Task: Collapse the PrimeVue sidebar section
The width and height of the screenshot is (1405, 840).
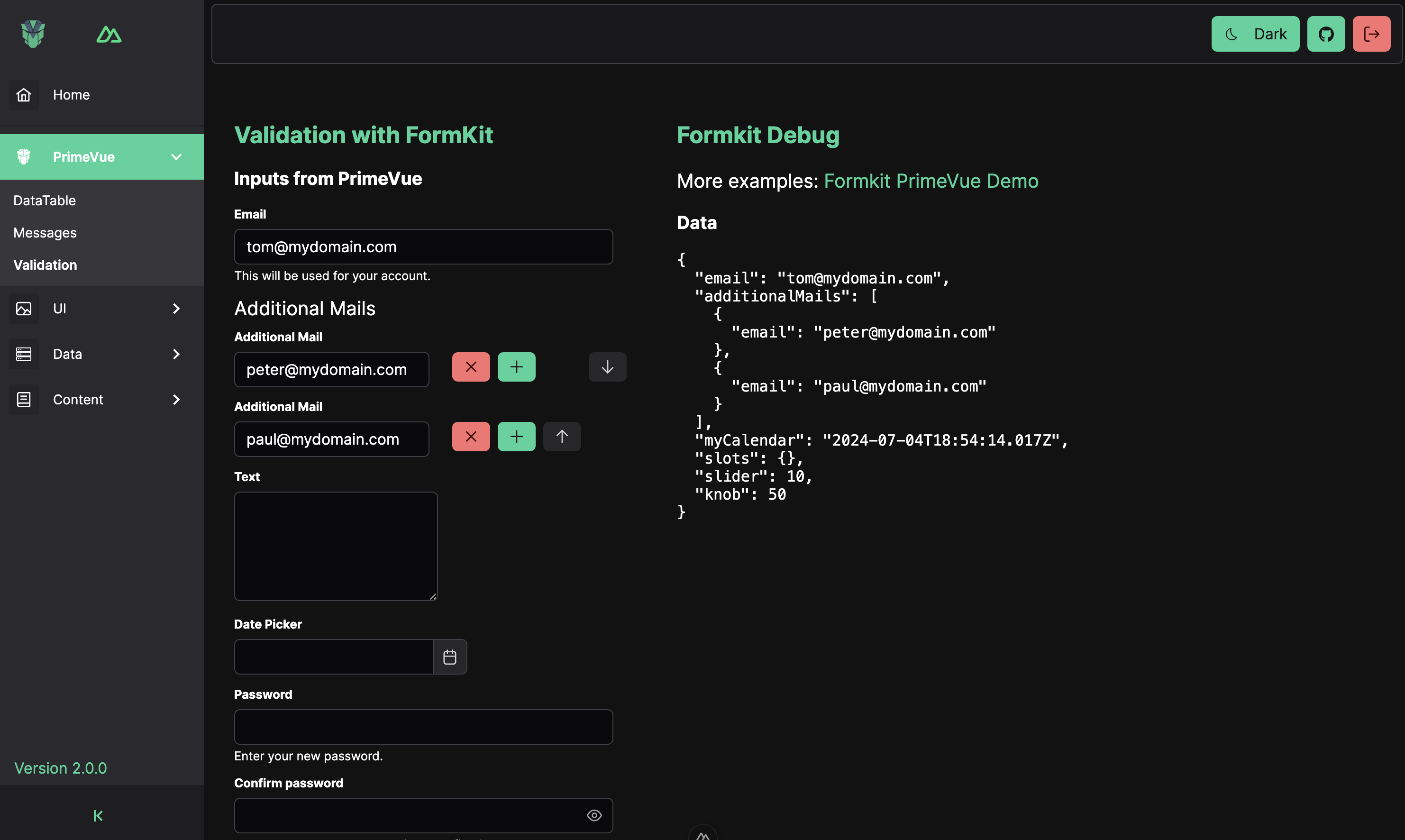Action: (176, 157)
